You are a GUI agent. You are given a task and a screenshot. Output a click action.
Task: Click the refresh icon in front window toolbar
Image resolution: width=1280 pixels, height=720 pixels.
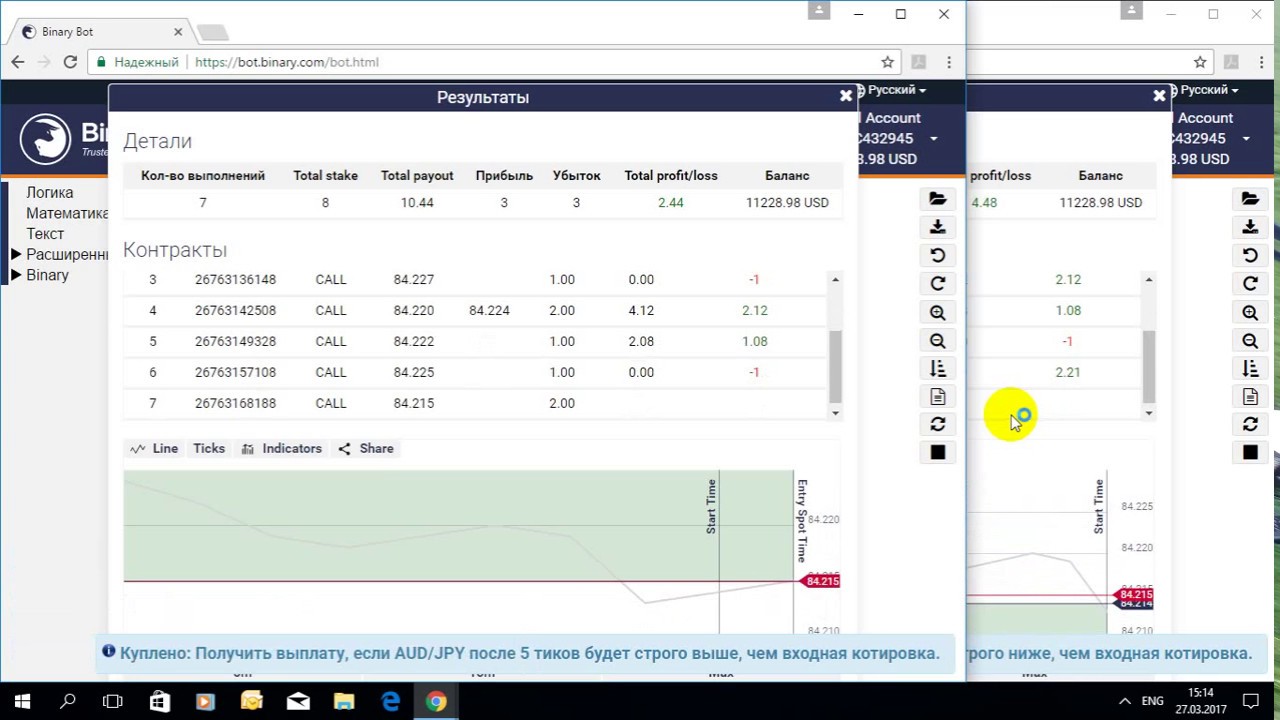(x=938, y=425)
